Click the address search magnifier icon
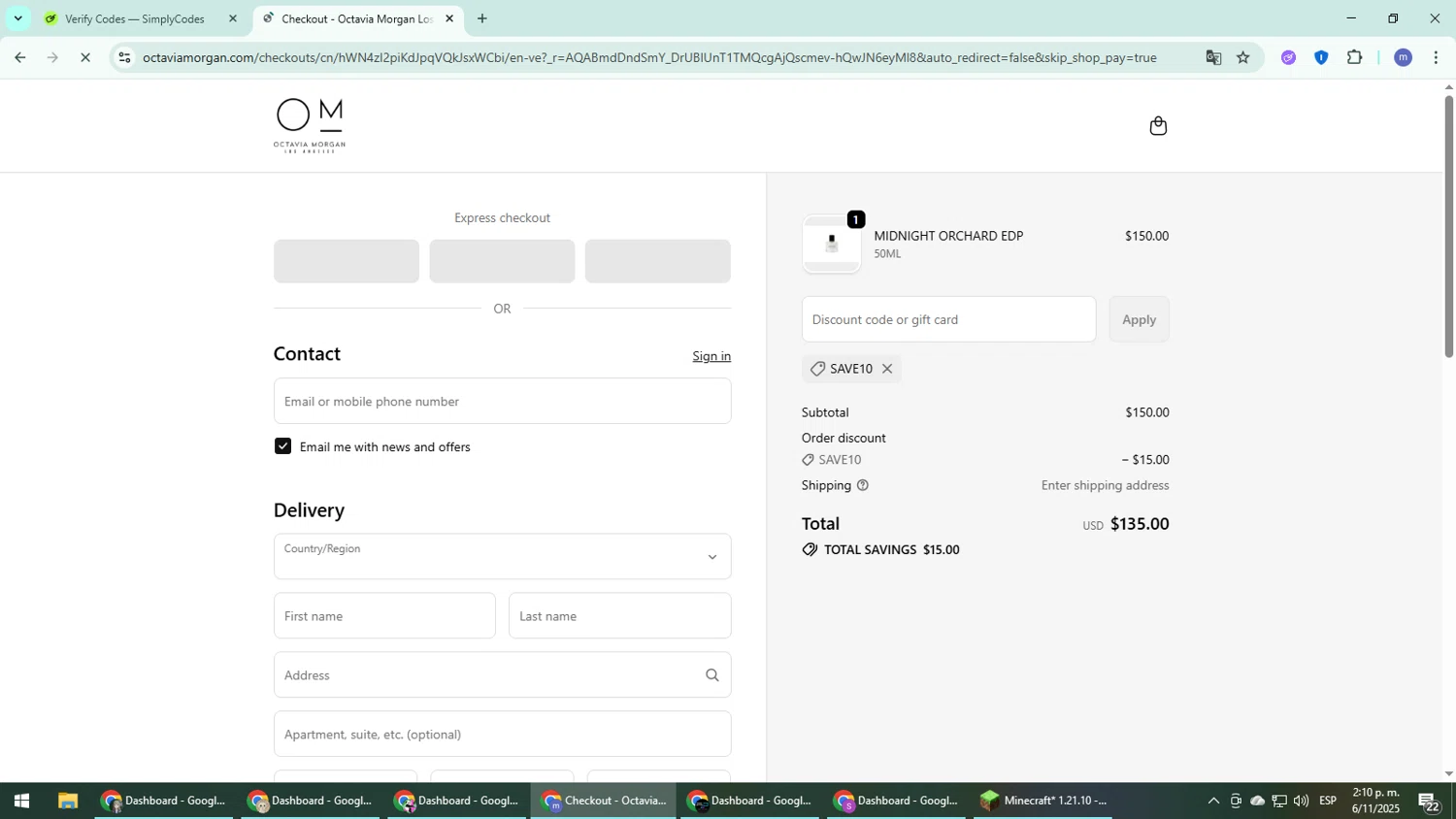1456x819 pixels. pos(712,675)
